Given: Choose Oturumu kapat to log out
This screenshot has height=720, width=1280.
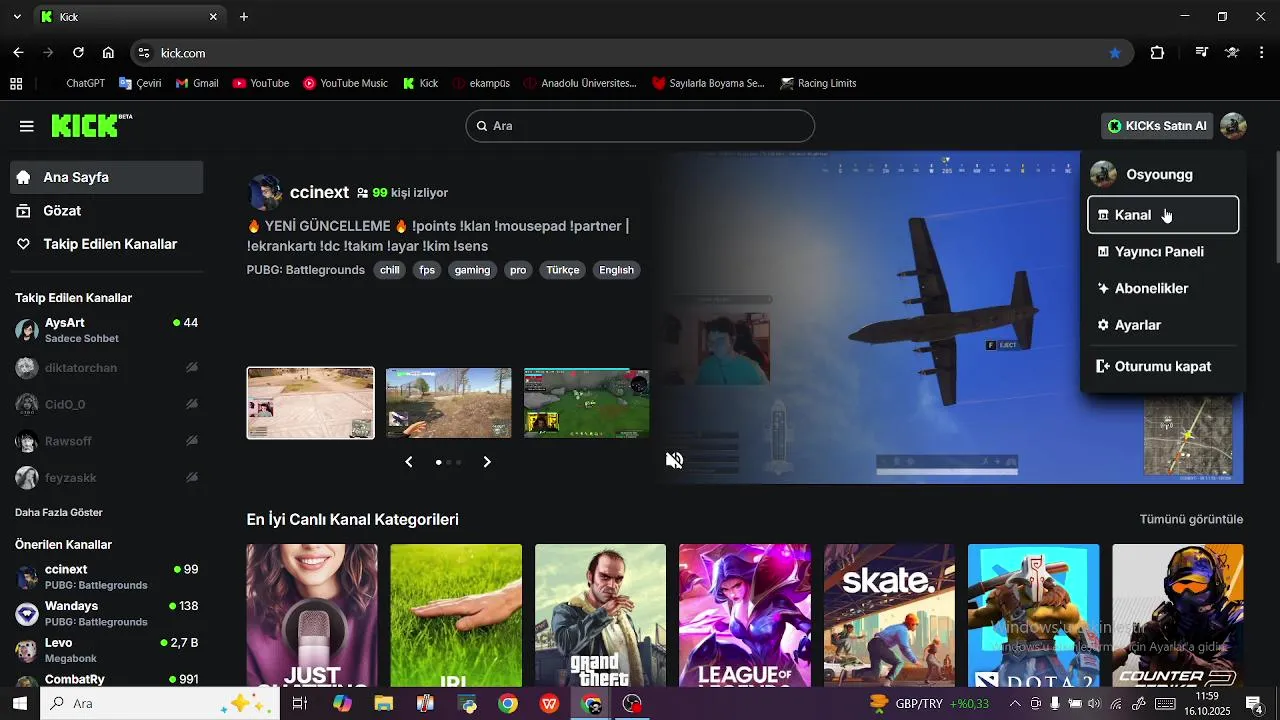Looking at the screenshot, I should tap(1163, 367).
